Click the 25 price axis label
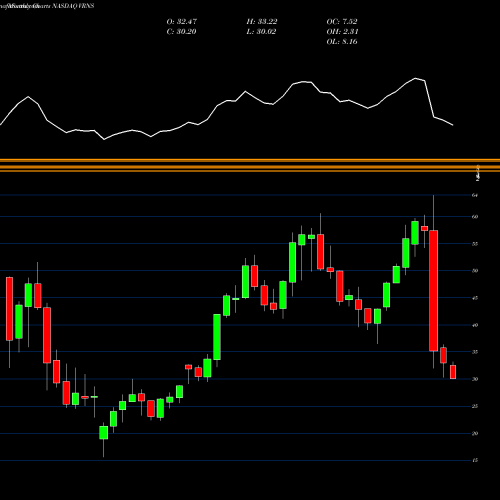Viewport: 500px width, 500px height. click(475, 406)
